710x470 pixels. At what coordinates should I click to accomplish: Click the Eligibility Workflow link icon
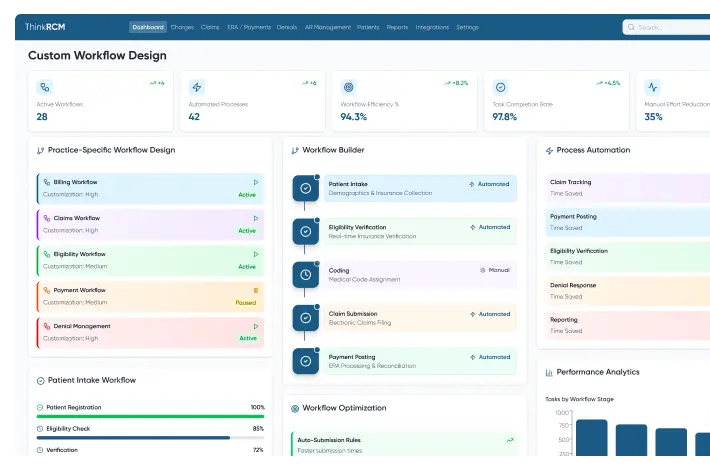pos(47,254)
